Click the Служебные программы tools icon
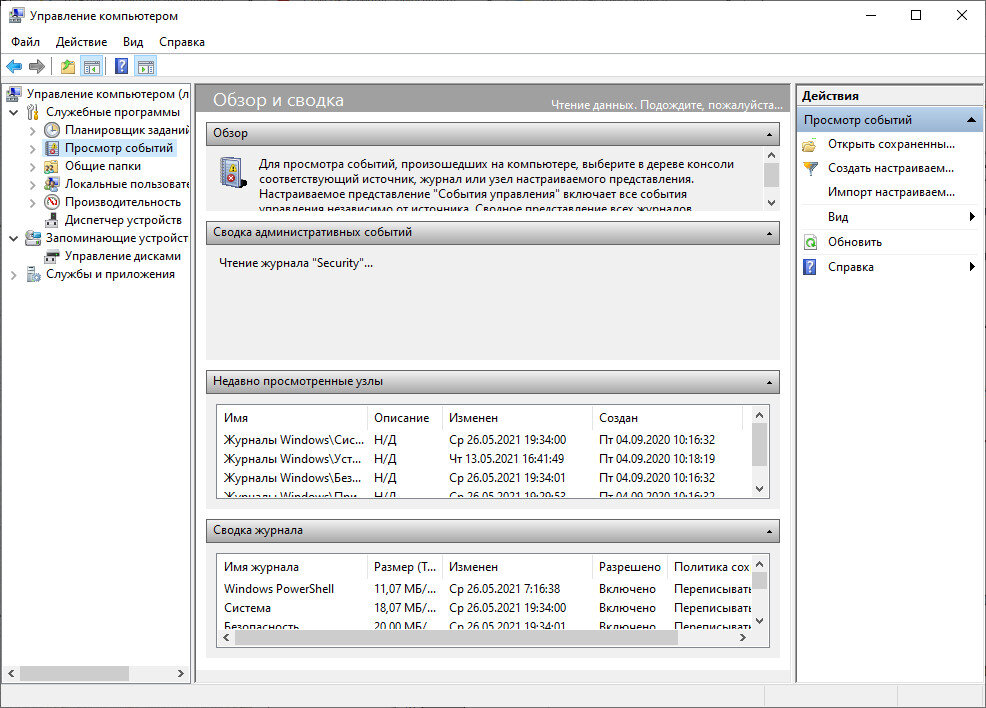This screenshot has height=708, width=986. [x=33, y=113]
